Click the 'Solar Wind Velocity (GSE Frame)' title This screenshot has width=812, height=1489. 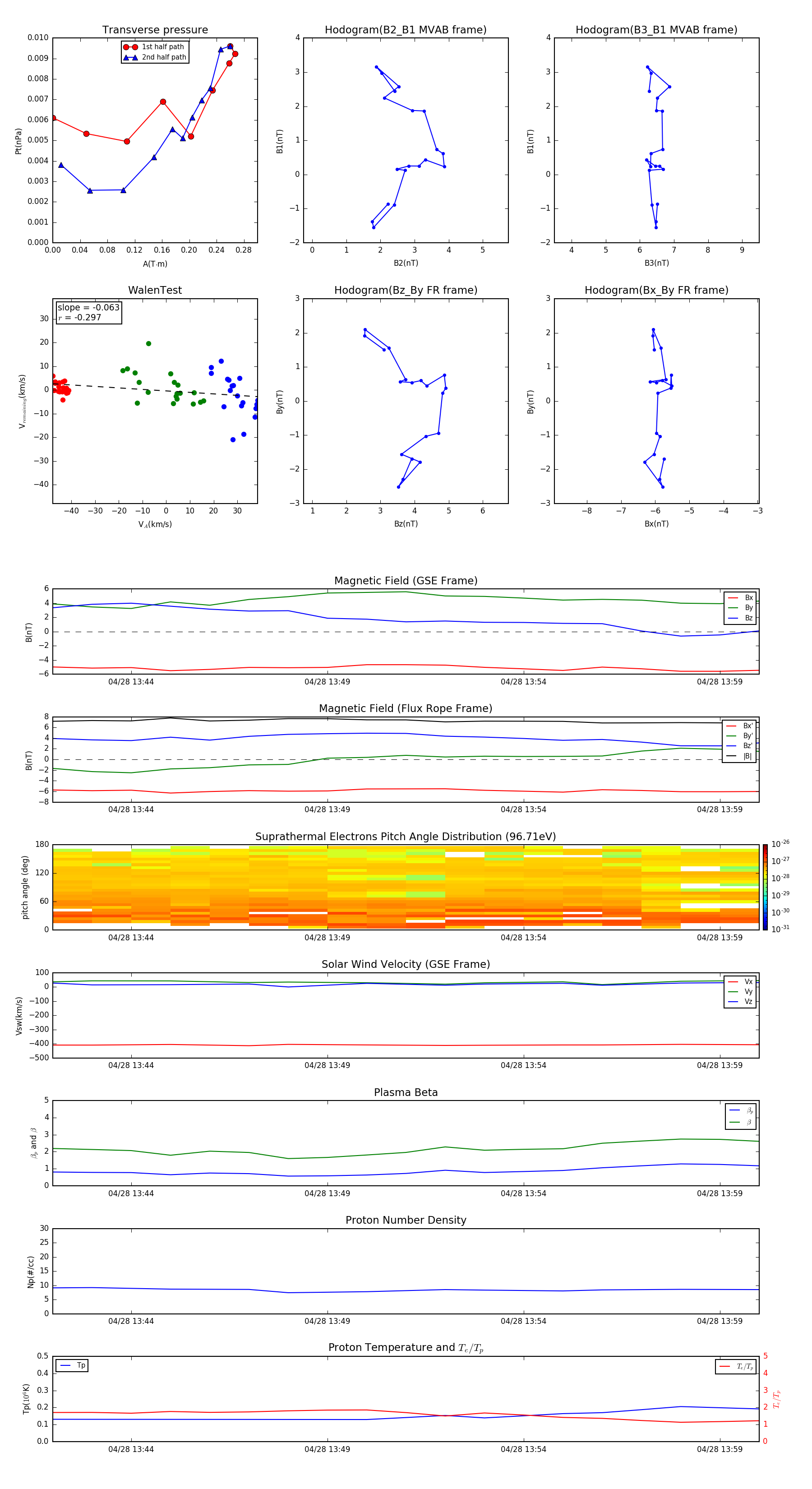click(406, 964)
